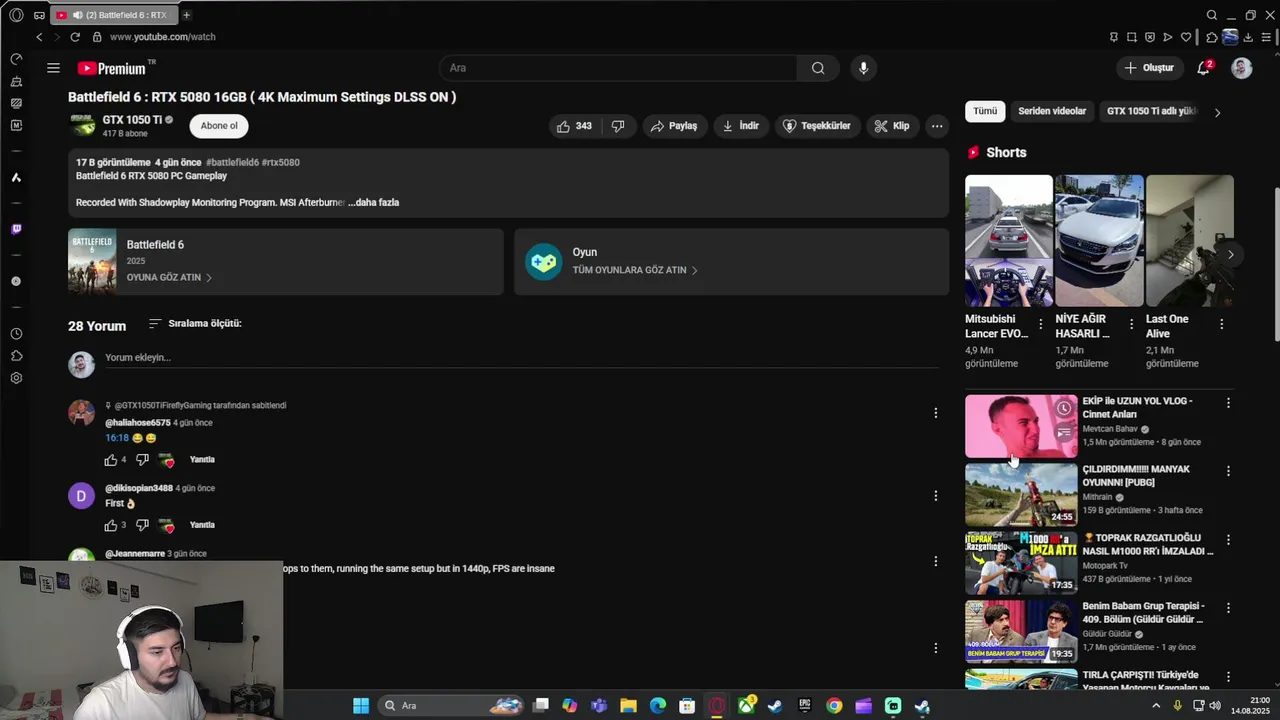Add page to bookmarks heart icon
This screenshot has width=1280, height=720.
(x=1186, y=37)
